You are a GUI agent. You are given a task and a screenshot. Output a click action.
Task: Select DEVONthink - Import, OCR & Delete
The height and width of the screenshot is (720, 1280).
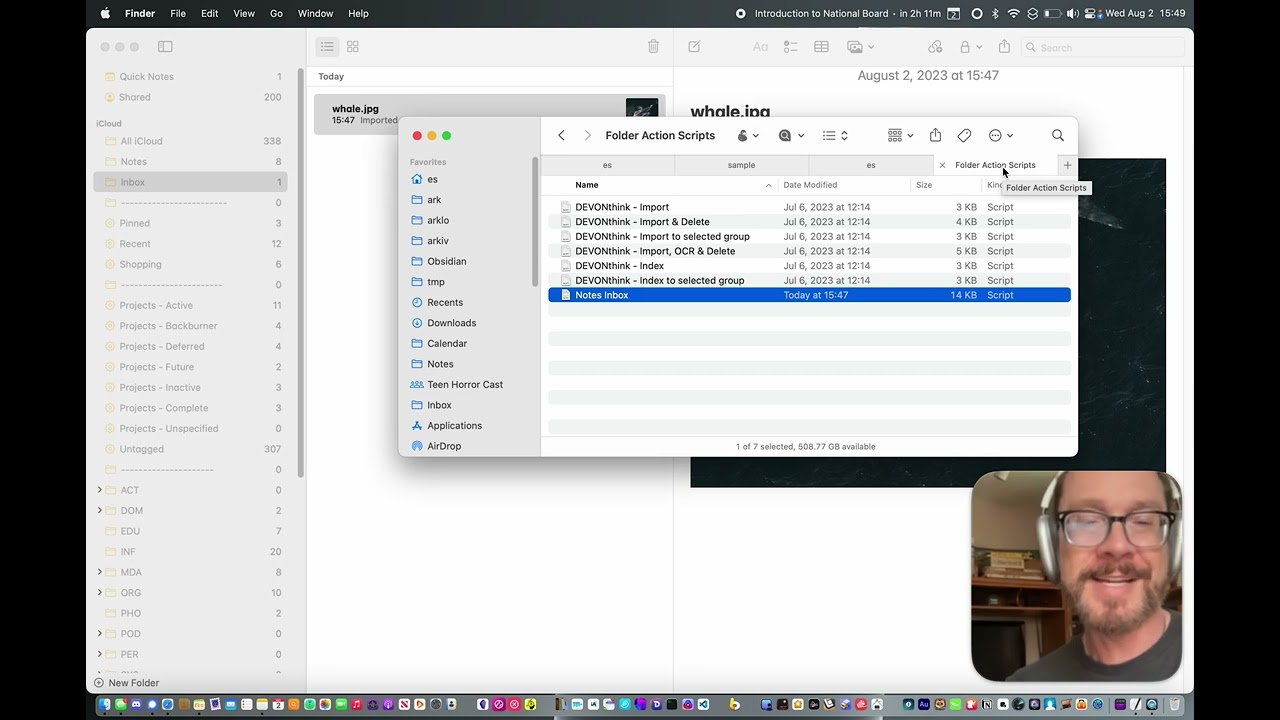pyautogui.click(x=809, y=251)
